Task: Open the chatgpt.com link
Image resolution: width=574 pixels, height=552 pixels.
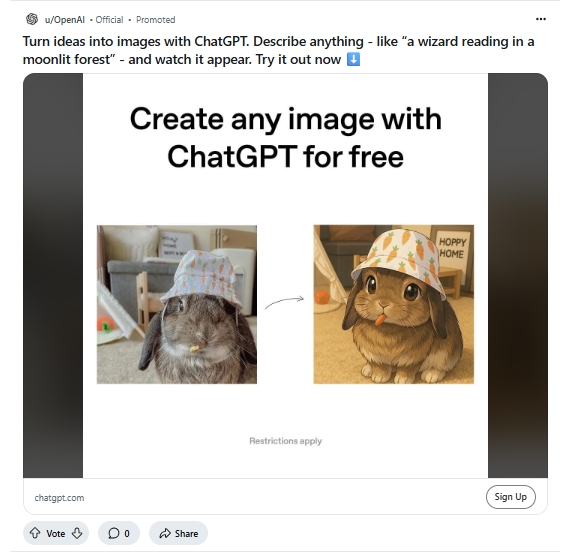Action: 59,498
